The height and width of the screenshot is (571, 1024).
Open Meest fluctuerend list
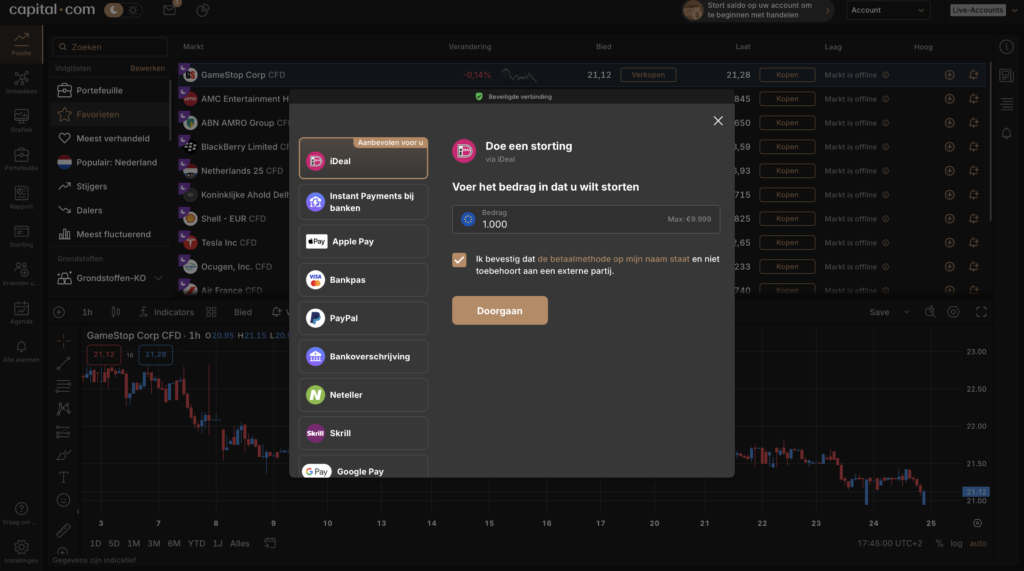tap(110, 234)
